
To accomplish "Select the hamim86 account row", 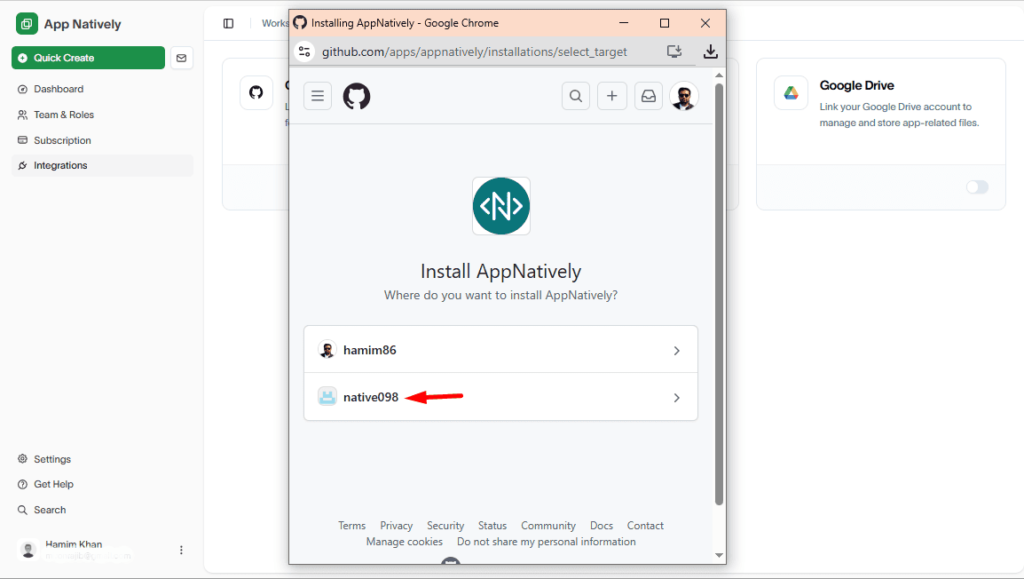I will point(501,350).
